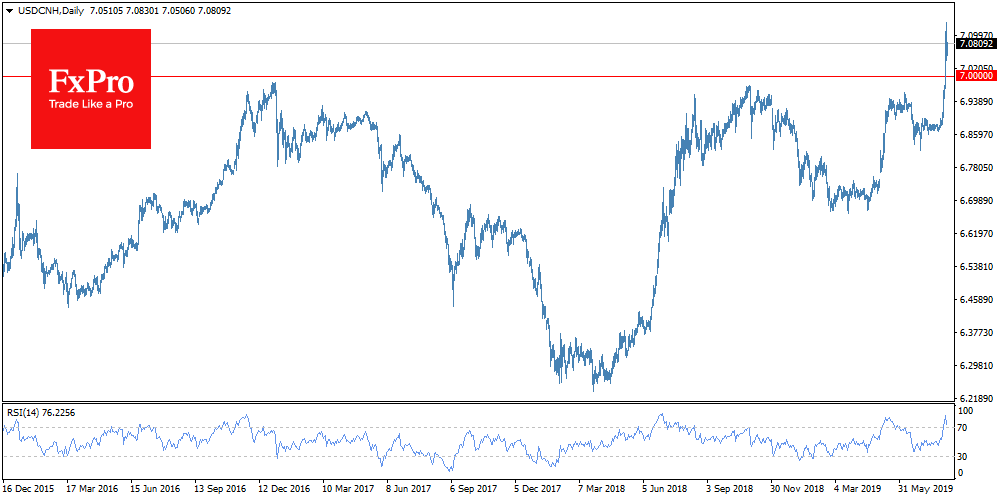Click the 6.21890 price axis label
The height and width of the screenshot is (500, 1000).
976,398
